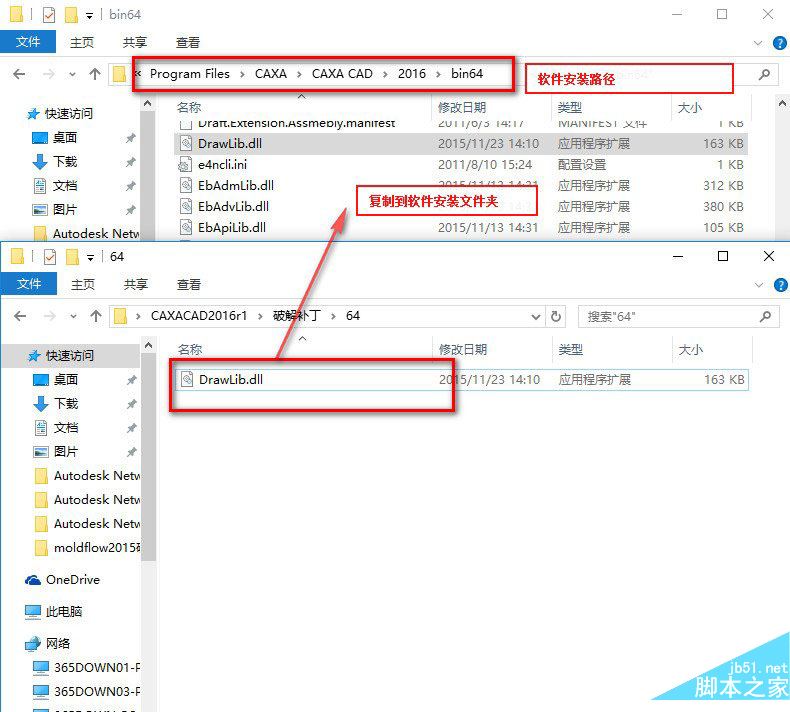The width and height of the screenshot is (790, 712).
Task: Expand the ribbon in the bin64 window
Action: coord(757,43)
